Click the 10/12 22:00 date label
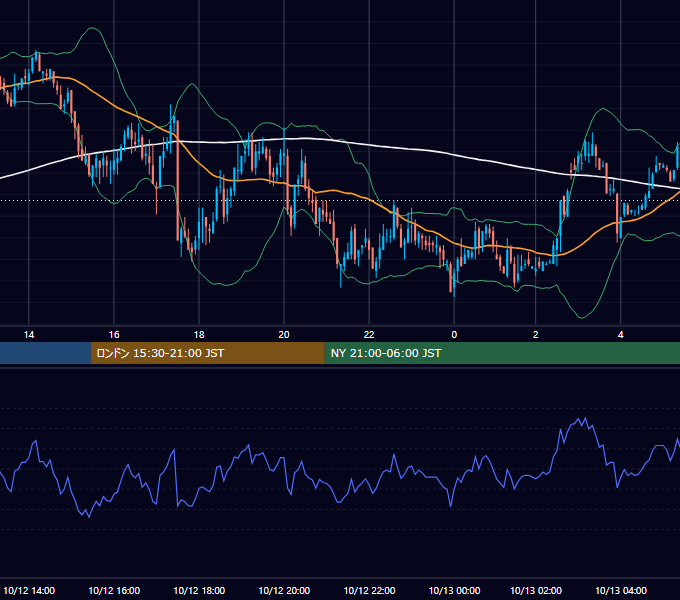Image resolution: width=680 pixels, height=600 pixels. coord(369,590)
